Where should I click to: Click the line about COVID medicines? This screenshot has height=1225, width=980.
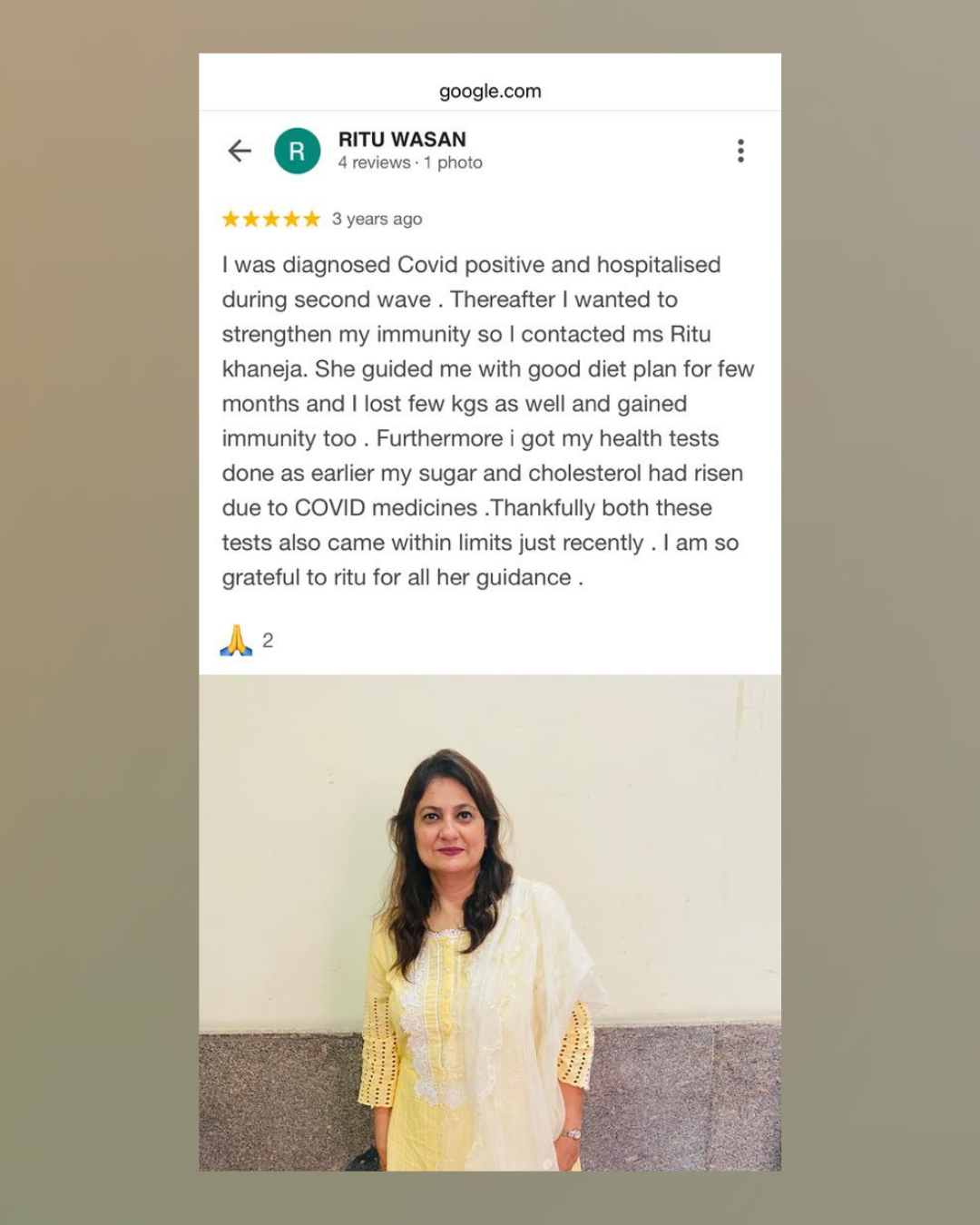[467, 508]
